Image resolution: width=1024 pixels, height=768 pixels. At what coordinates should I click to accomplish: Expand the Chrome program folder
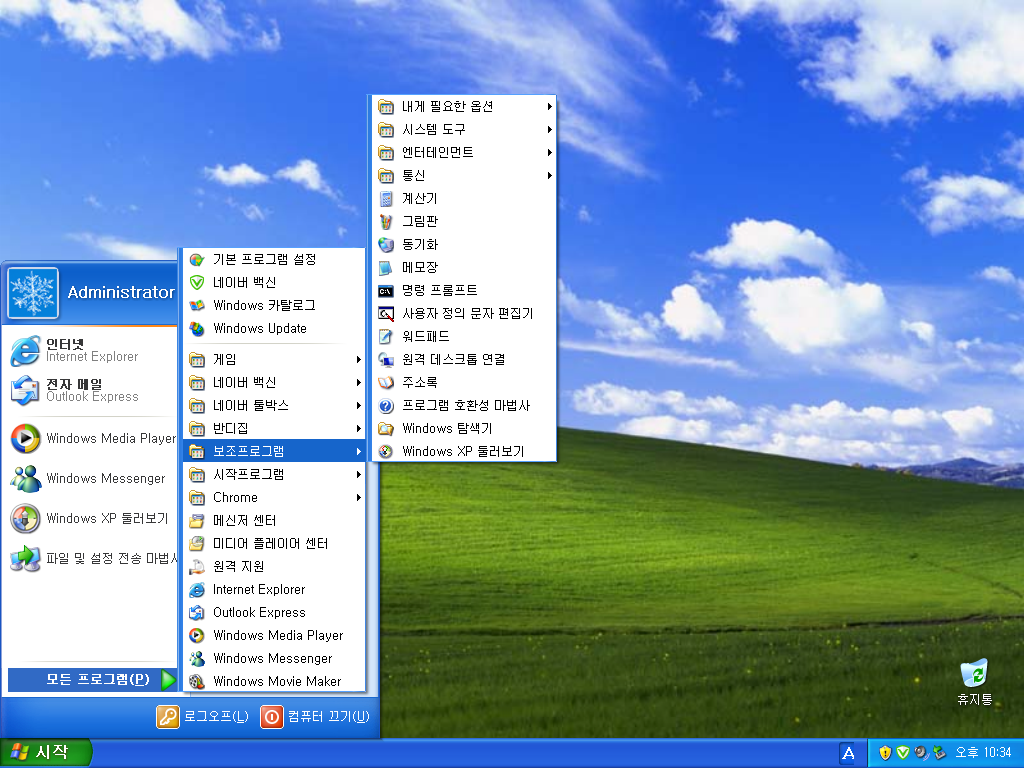coord(235,497)
